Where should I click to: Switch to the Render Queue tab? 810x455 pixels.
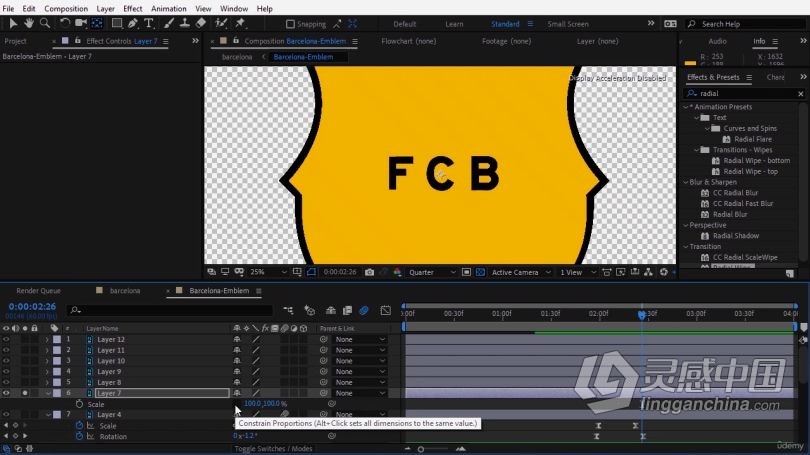click(38, 291)
